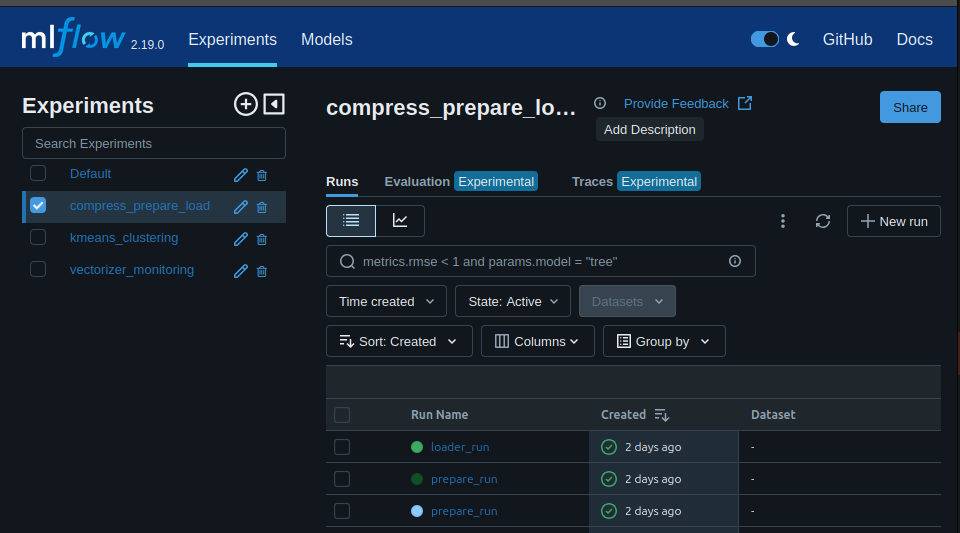Toggle the dark mode switch

pyautogui.click(x=765, y=39)
